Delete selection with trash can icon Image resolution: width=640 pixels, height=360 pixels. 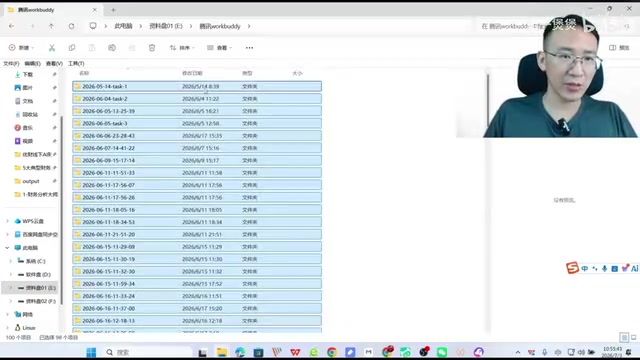[152, 48]
